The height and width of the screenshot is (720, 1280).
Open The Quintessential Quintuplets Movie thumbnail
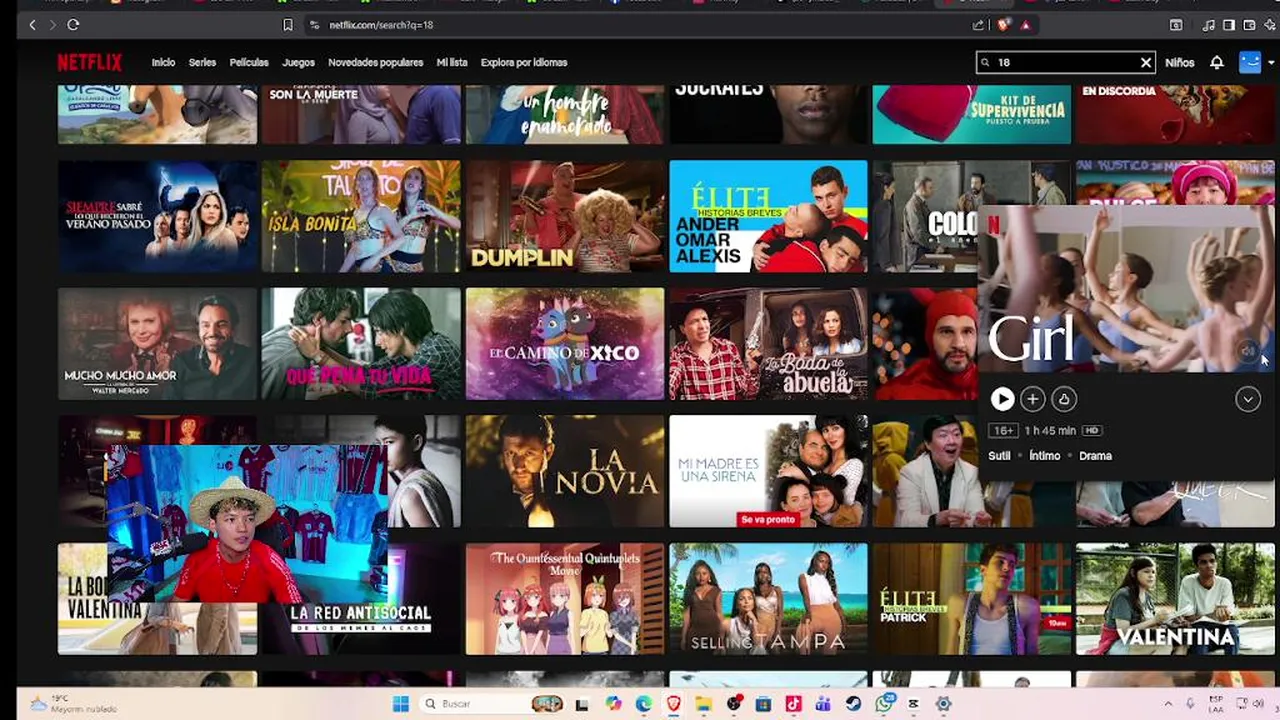pyautogui.click(x=564, y=599)
